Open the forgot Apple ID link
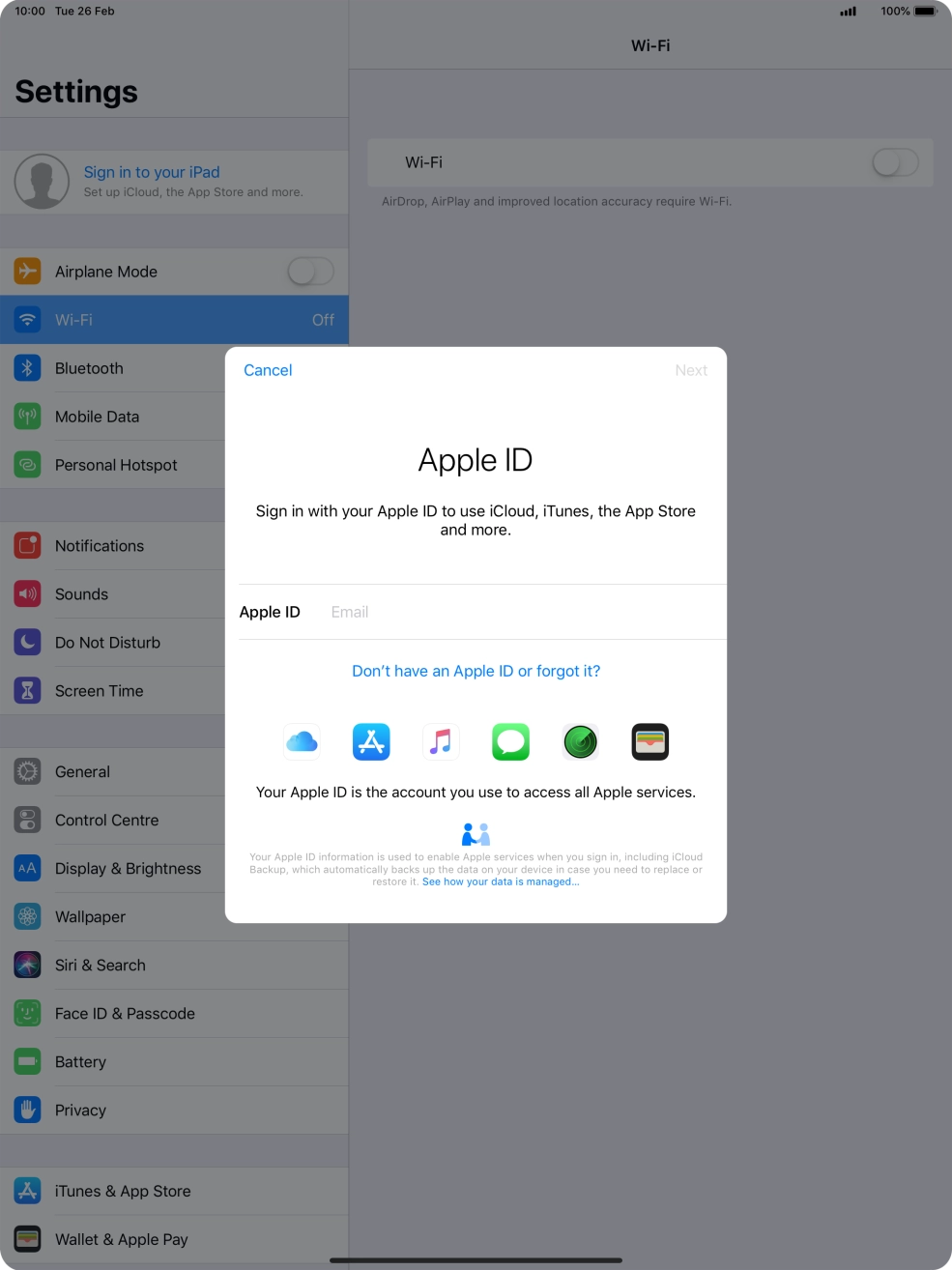This screenshot has height=1270, width=952. (476, 671)
